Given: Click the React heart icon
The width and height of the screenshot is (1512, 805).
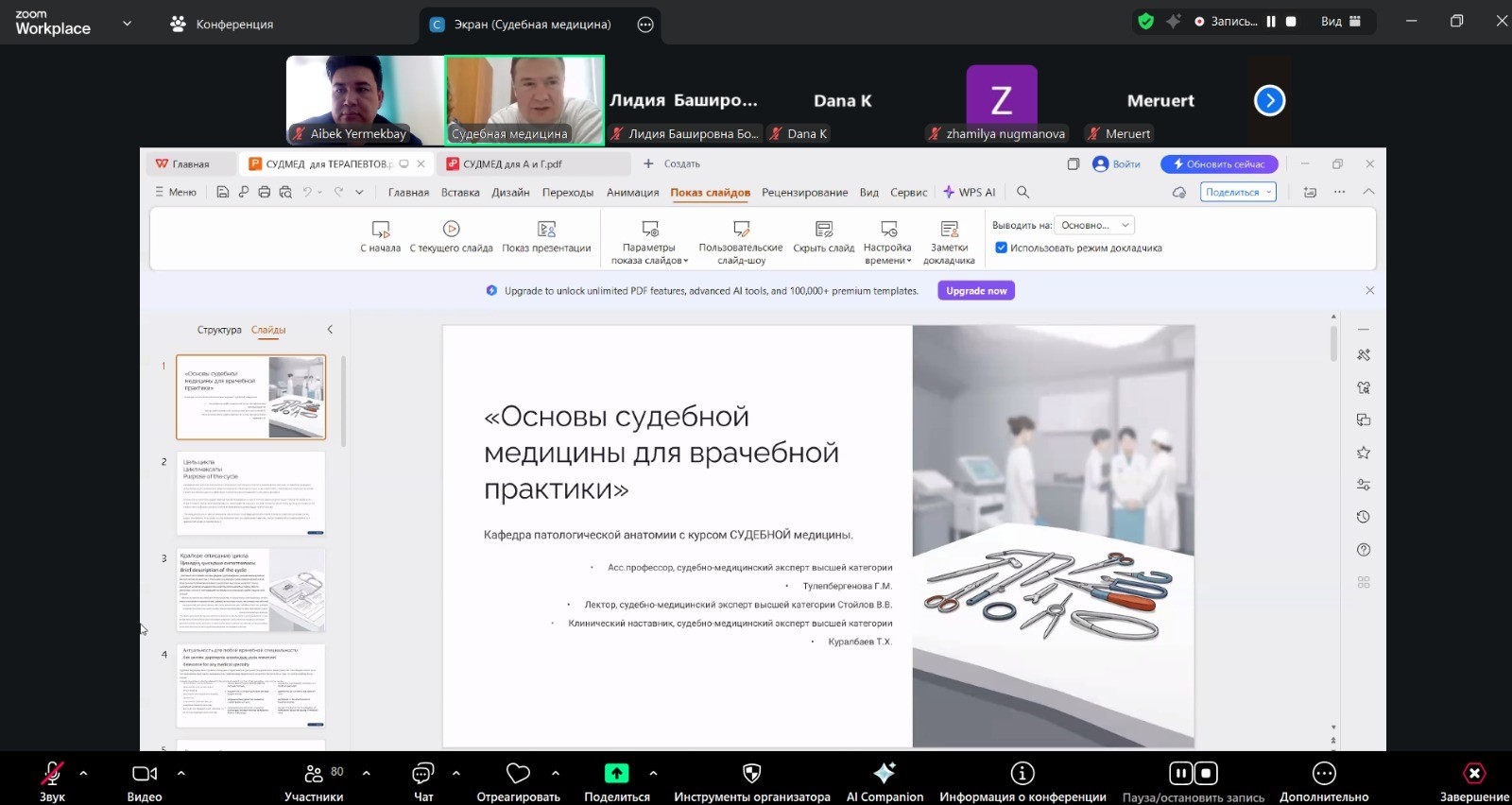Looking at the screenshot, I should pyautogui.click(x=518, y=774).
